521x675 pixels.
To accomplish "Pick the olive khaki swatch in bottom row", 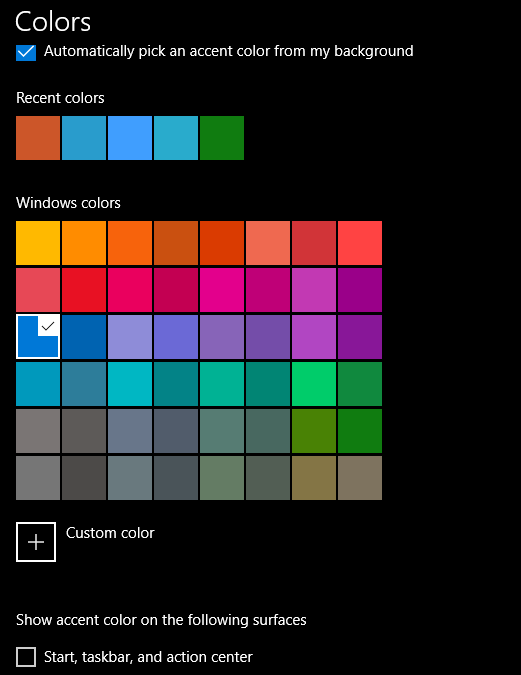I will (x=314, y=478).
